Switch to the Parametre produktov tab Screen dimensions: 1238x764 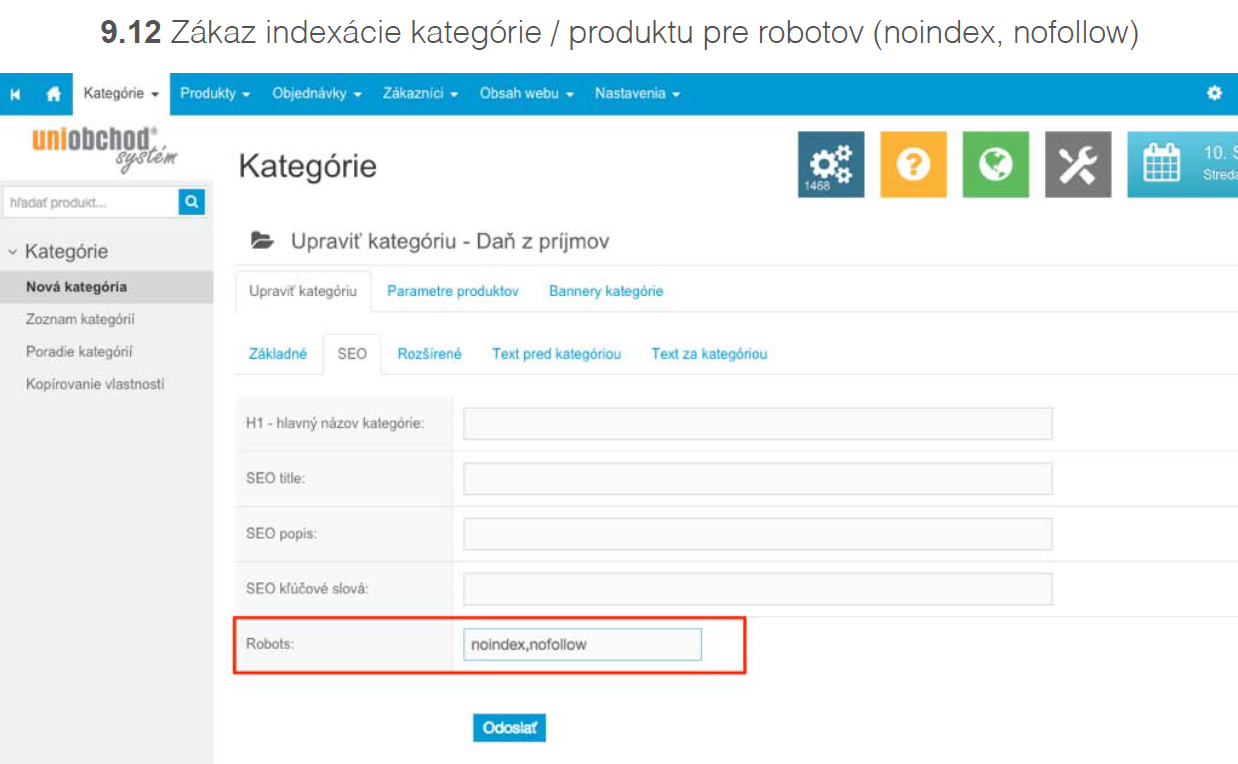point(453,291)
